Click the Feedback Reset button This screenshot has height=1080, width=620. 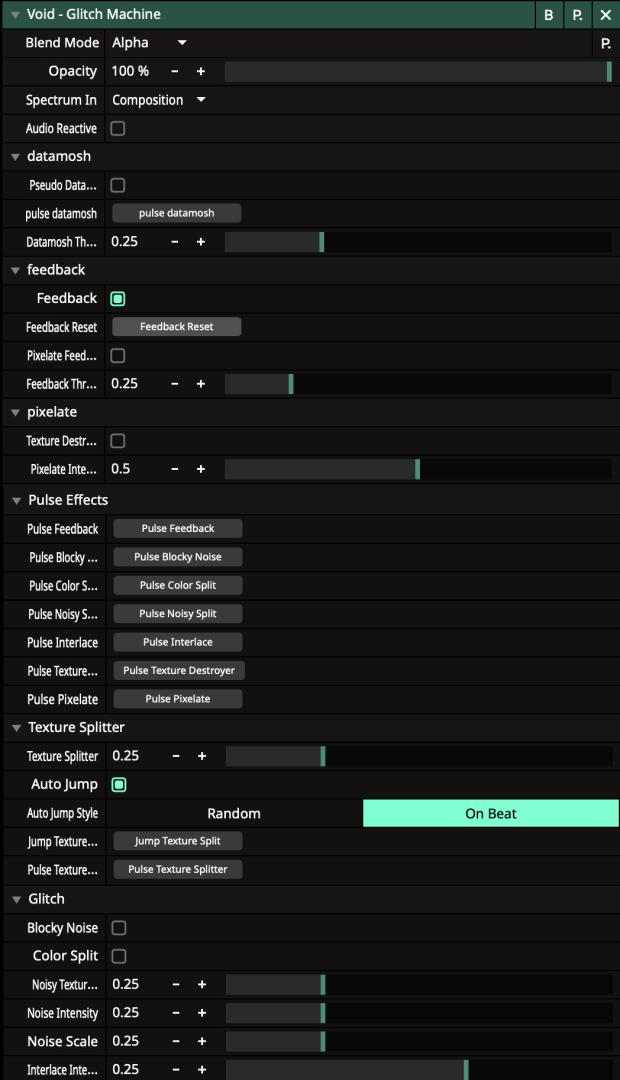click(176, 326)
